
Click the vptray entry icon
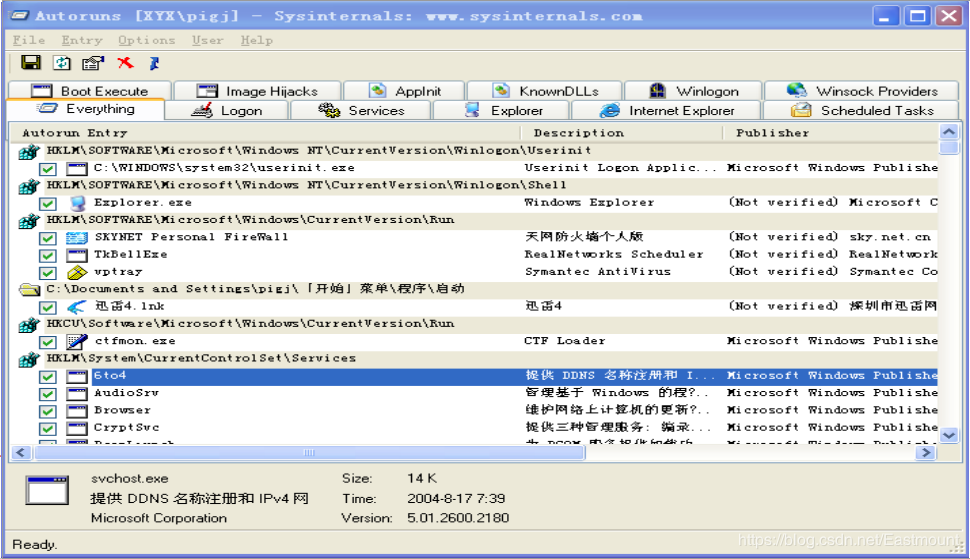click(x=77, y=272)
